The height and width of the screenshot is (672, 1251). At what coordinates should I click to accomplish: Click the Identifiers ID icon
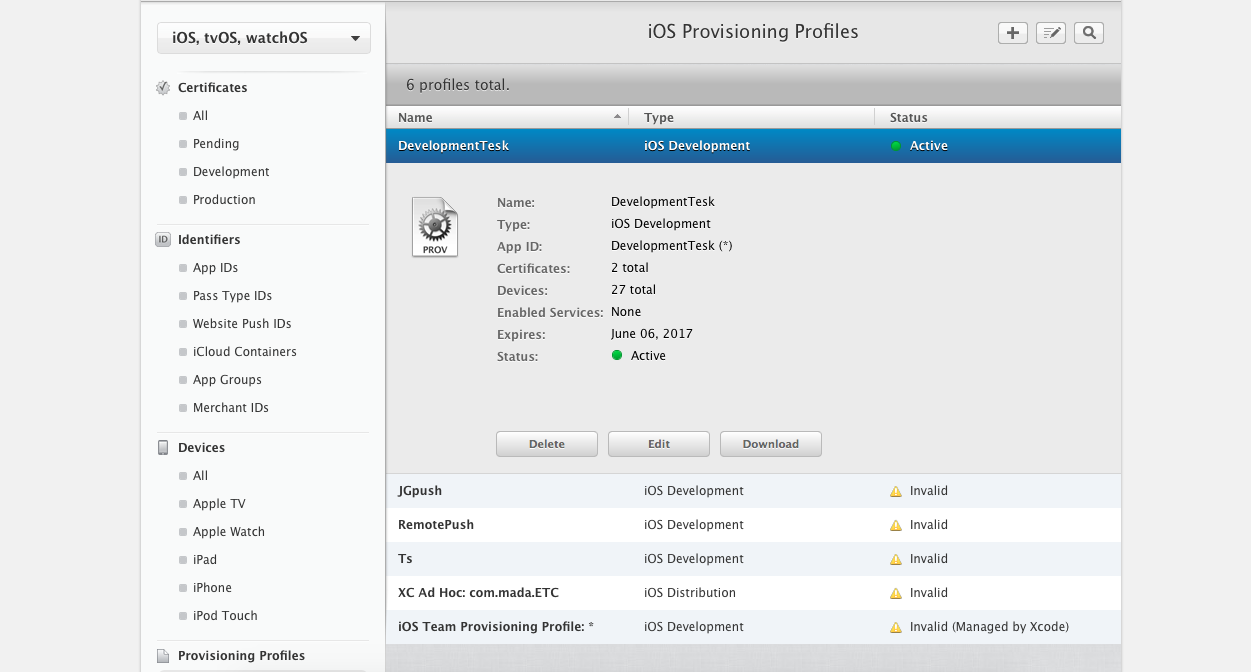pos(163,240)
